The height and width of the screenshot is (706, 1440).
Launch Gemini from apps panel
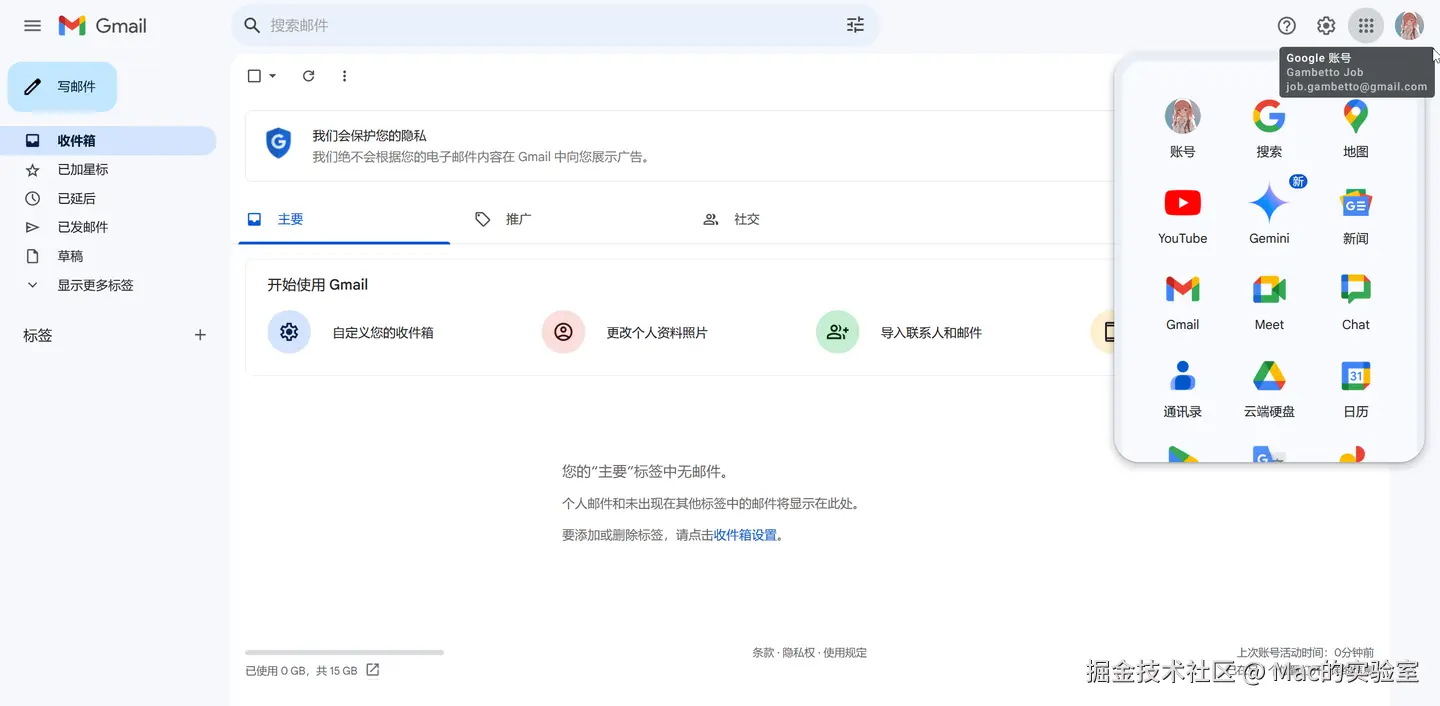pyautogui.click(x=1269, y=216)
